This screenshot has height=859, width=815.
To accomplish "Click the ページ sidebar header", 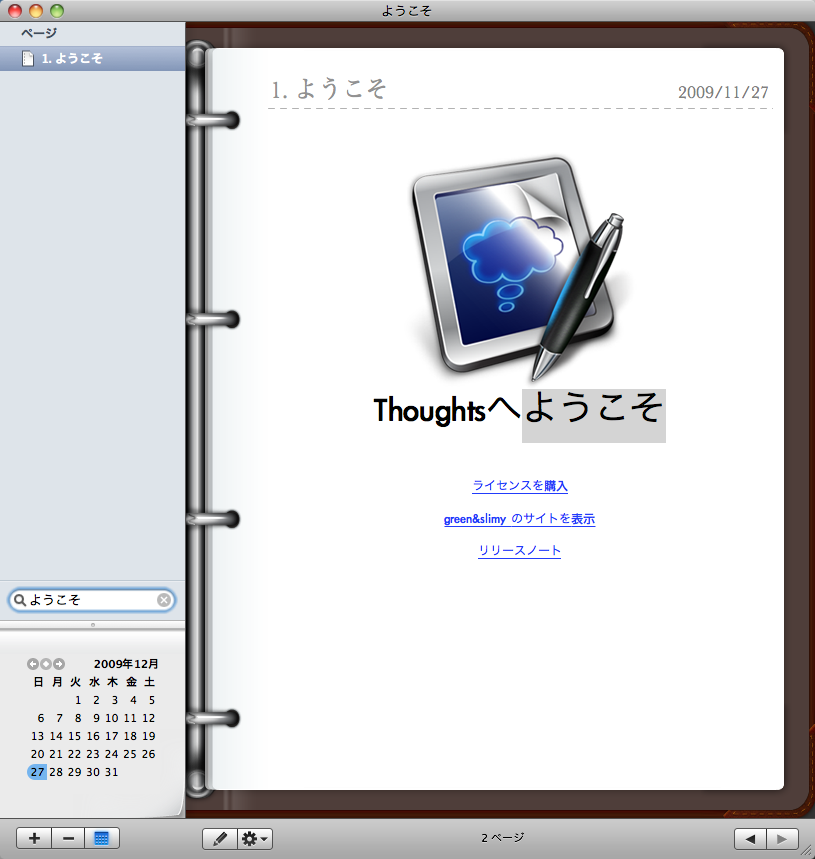I will [38, 33].
